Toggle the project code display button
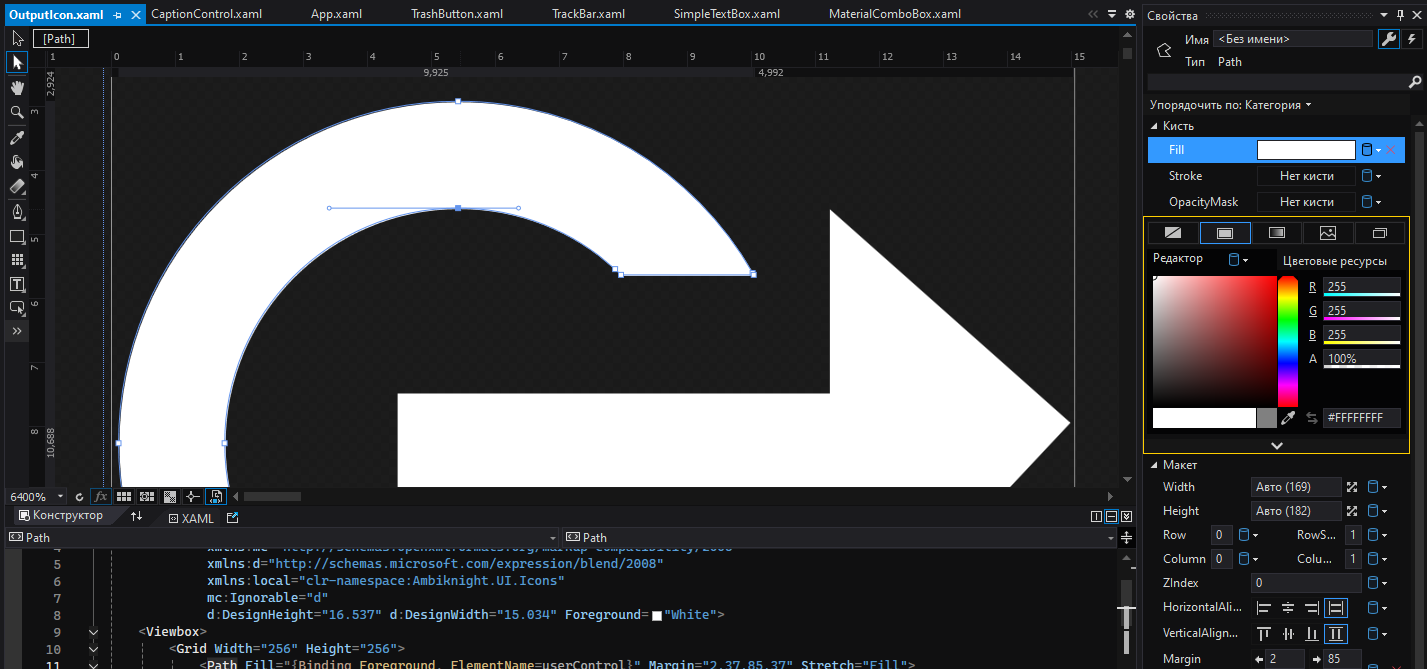Image resolution: width=1427 pixels, height=669 pixels. coord(215,496)
